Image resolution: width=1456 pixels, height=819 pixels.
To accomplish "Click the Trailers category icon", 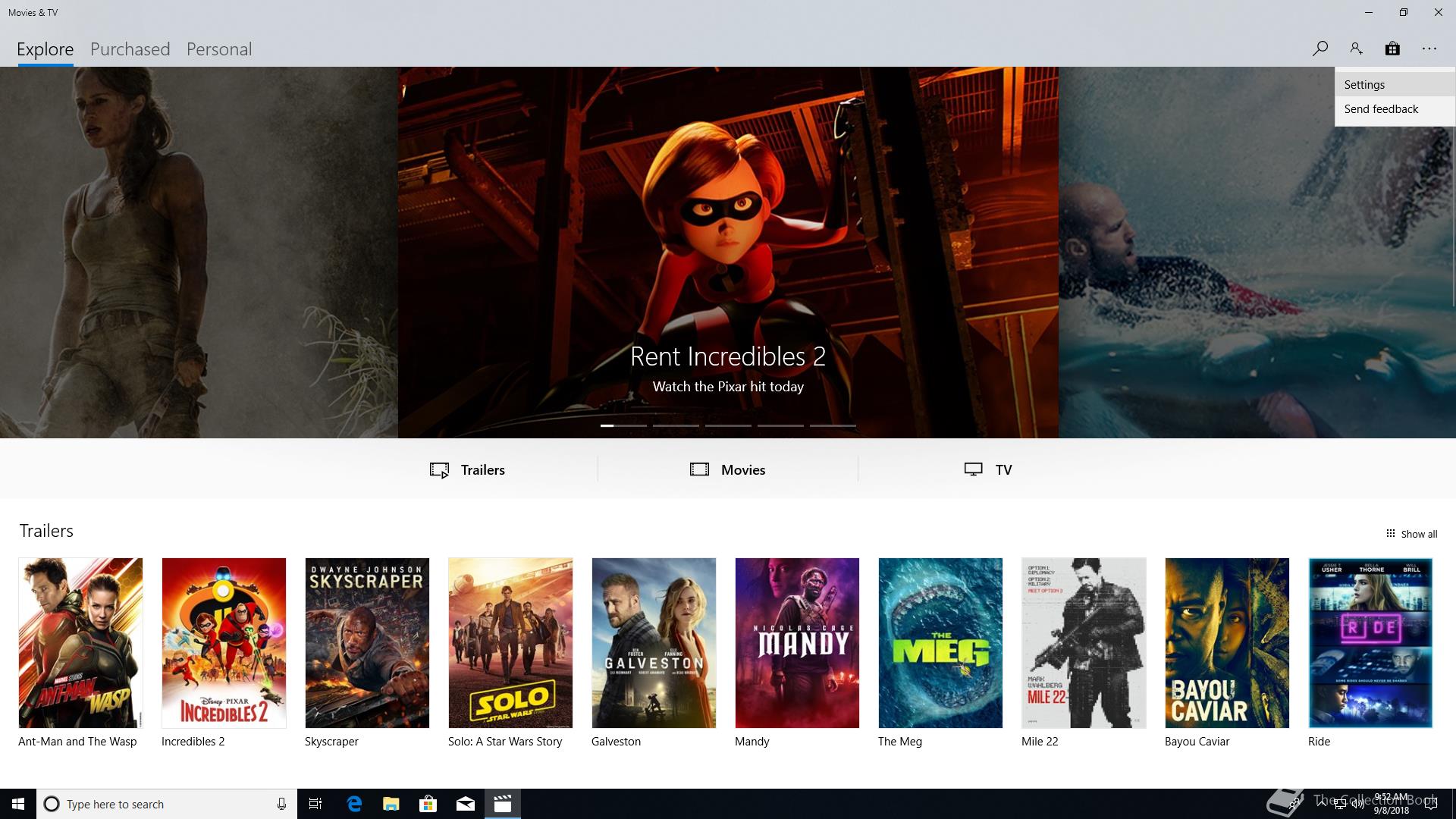I will point(439,470).
